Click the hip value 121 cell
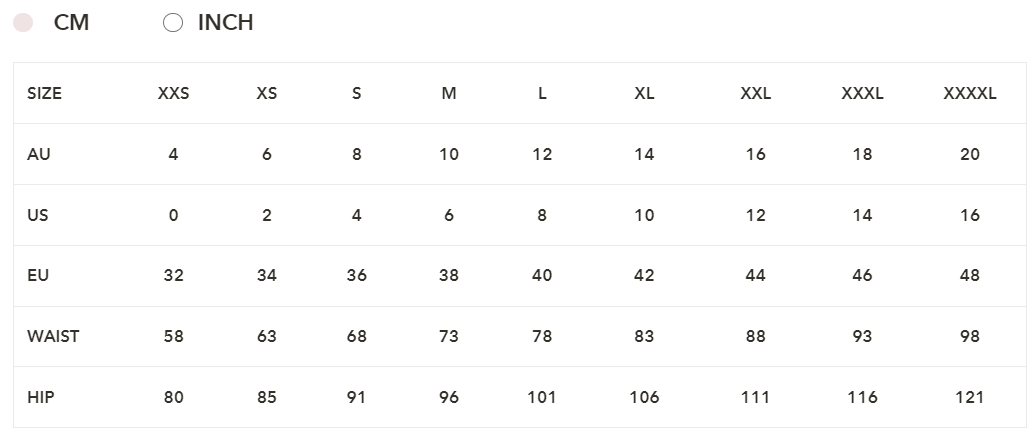The image size is (1036, 439). coord(969,397)
